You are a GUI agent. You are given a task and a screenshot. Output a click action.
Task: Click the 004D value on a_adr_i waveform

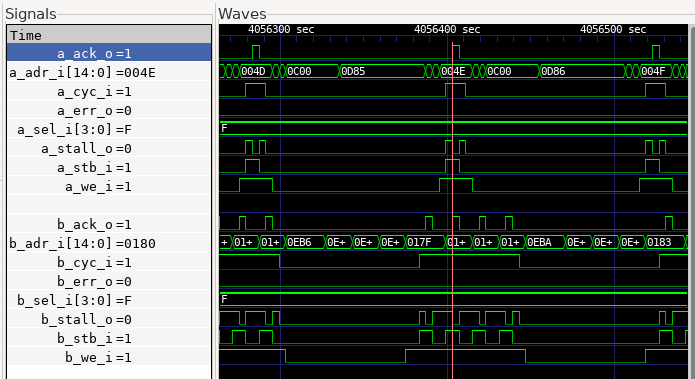pyautogui.click(x=253, y=71)
